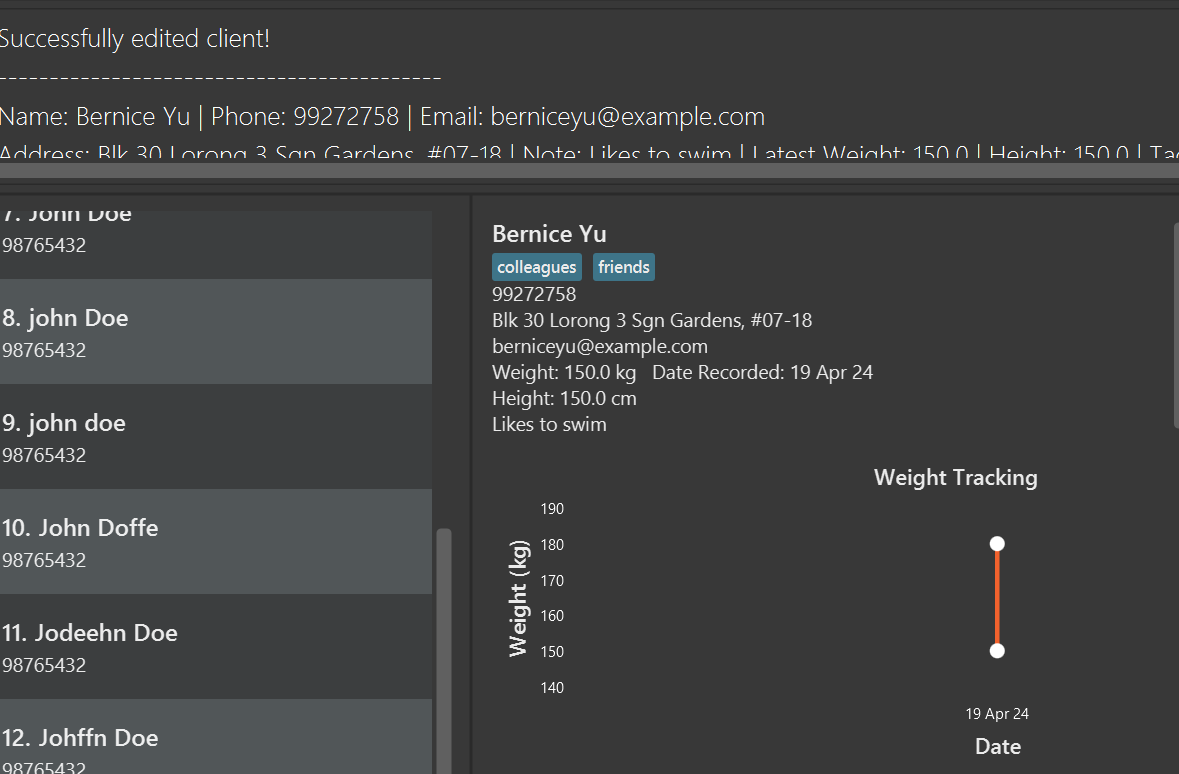1179x774 pixels.
Task: Click the client detail panel scrollbar
Action: coord(1175,325)
